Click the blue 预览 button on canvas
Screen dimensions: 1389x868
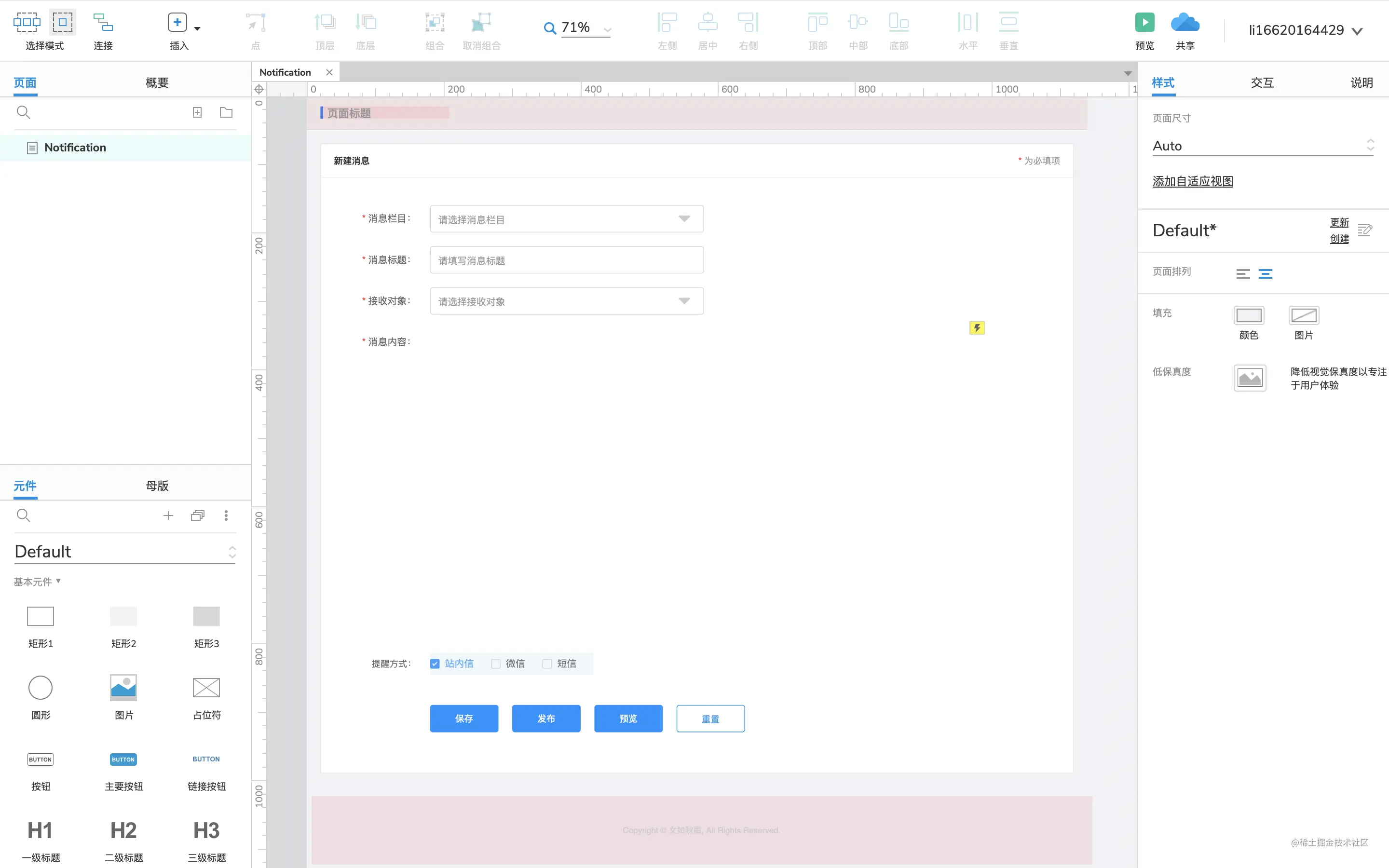(x=628, y=719)
